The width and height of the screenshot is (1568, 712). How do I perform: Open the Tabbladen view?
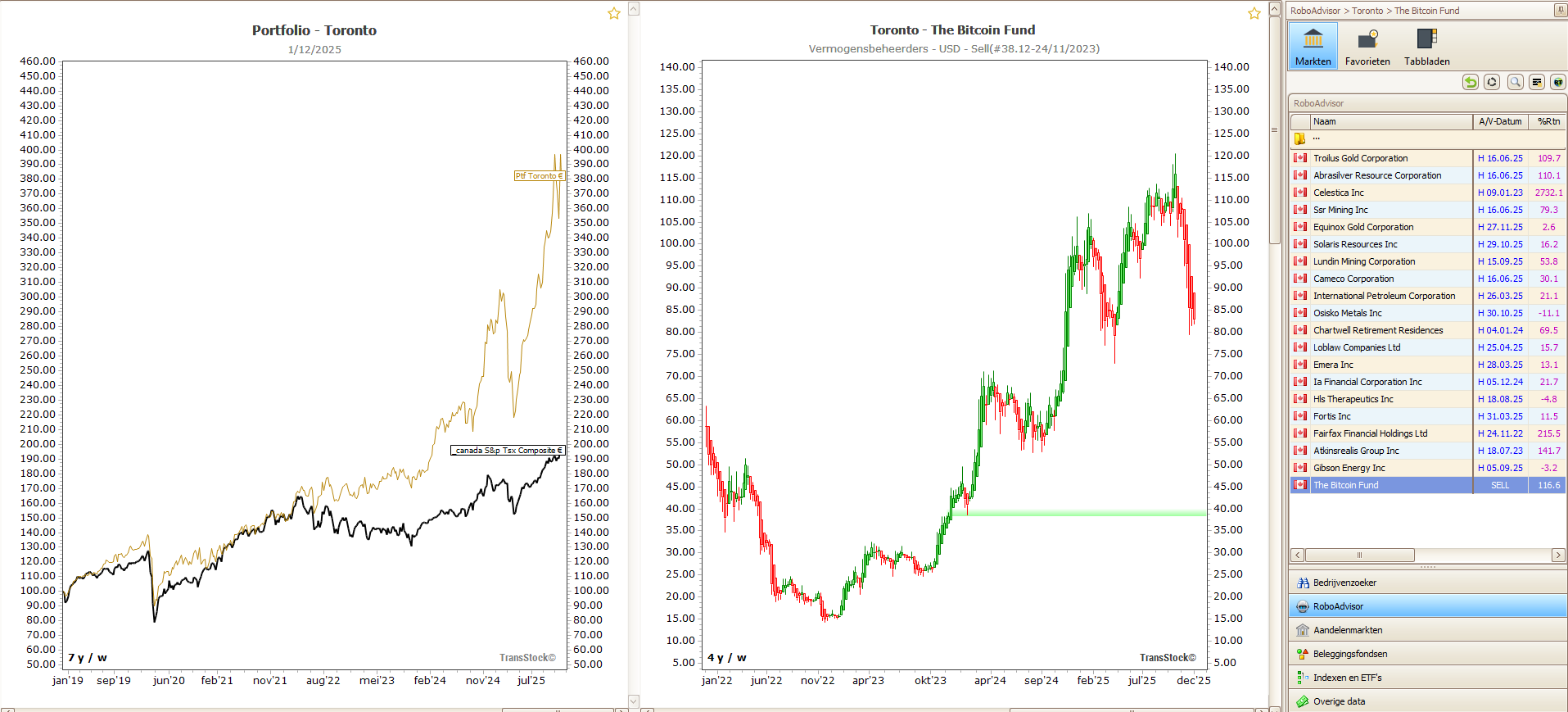coord(1426,47)
